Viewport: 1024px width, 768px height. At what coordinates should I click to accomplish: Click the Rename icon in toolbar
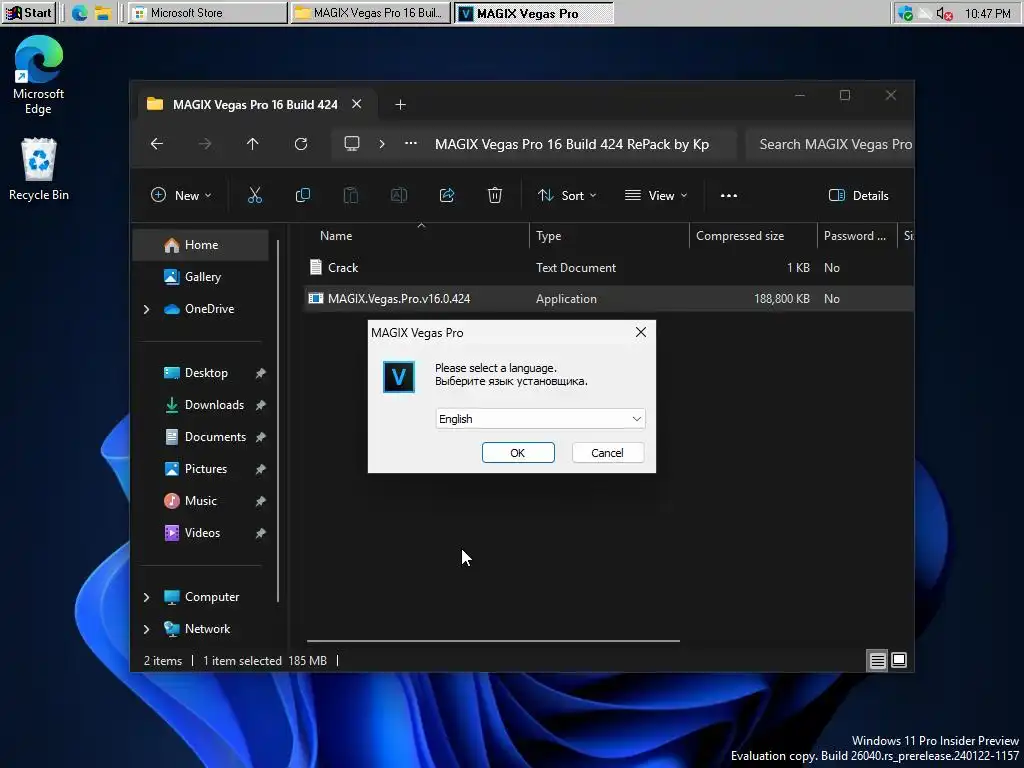(x=398, y=195)
